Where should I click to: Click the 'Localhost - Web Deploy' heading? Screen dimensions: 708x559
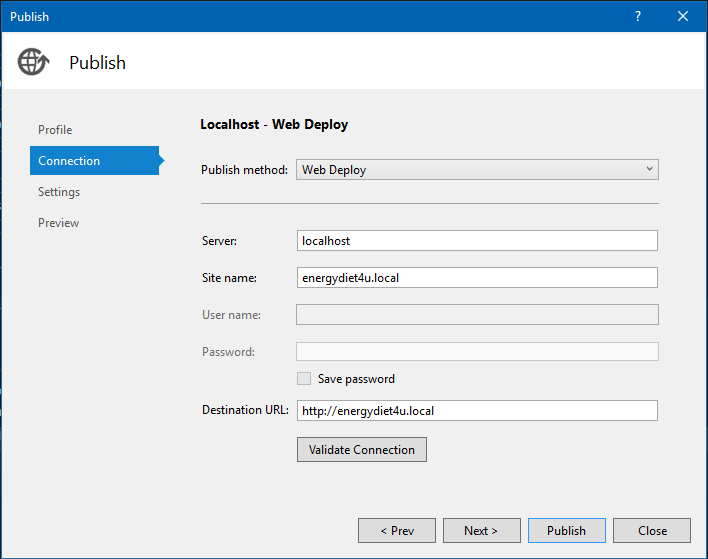[274, 124]
